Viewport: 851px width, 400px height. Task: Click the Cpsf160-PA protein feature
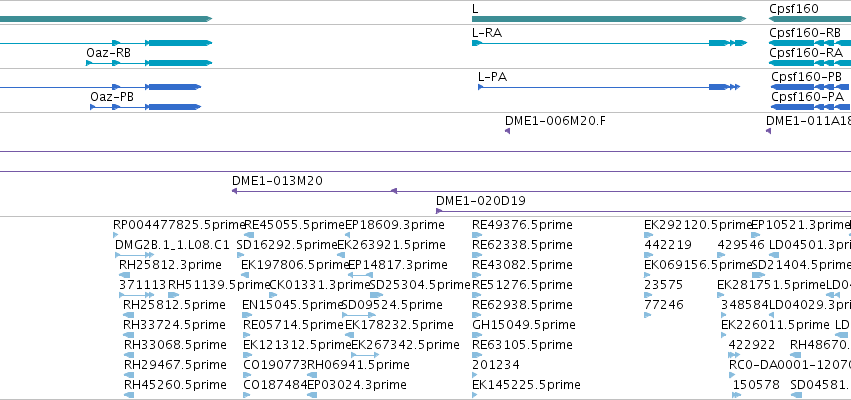811,107
